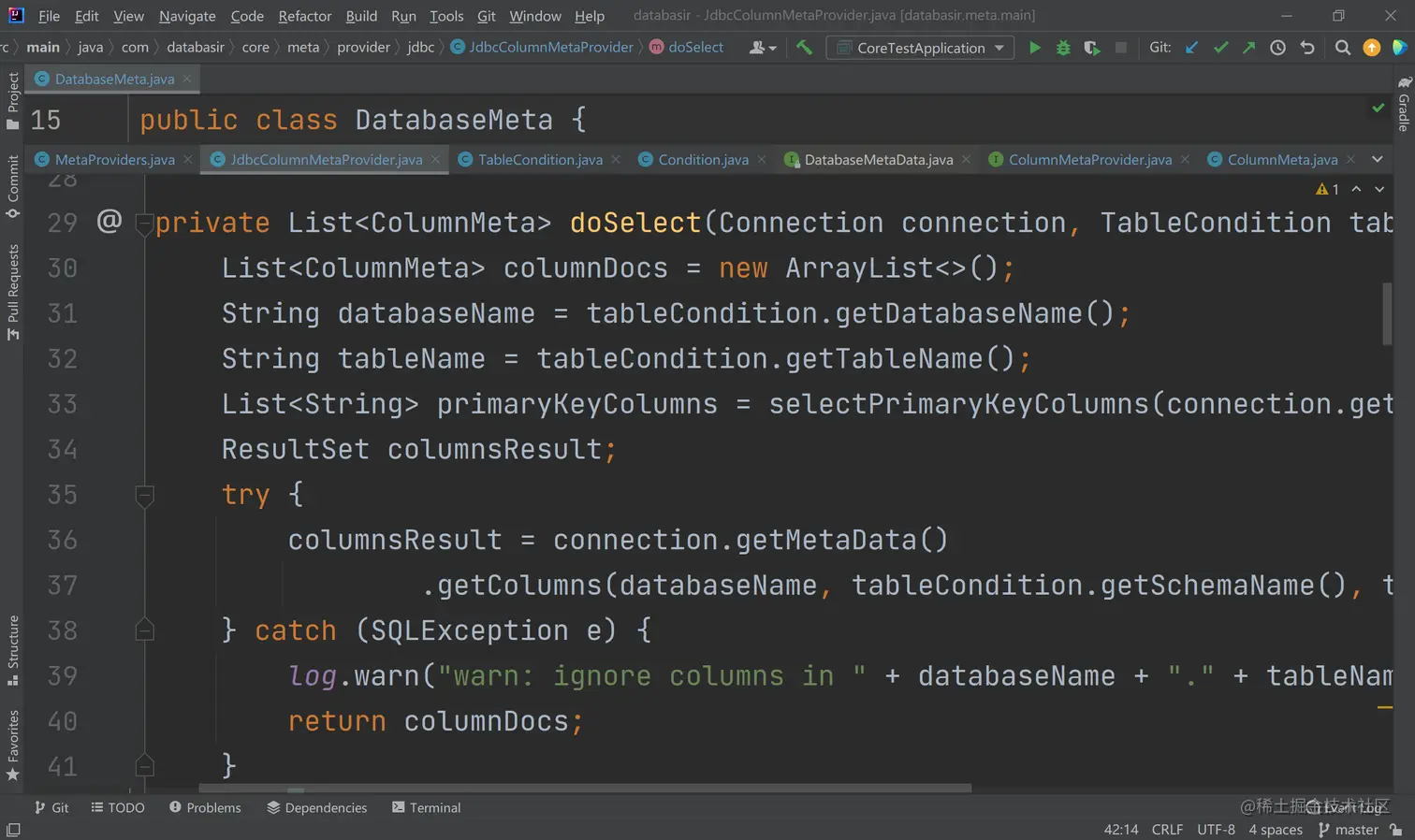Screen dimensions: 1415x840
Task: Open Git history clock icon
Action: (1277, 47)
